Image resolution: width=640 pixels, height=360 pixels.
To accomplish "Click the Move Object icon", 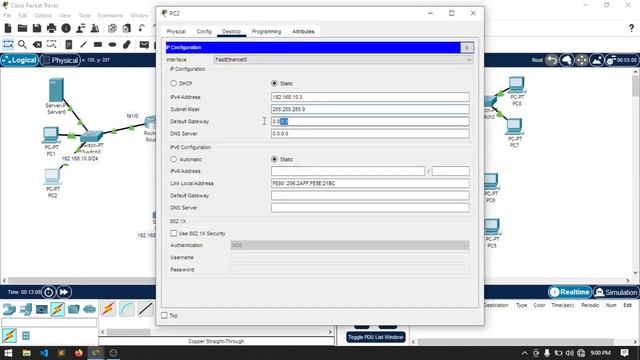I will 582,60.
